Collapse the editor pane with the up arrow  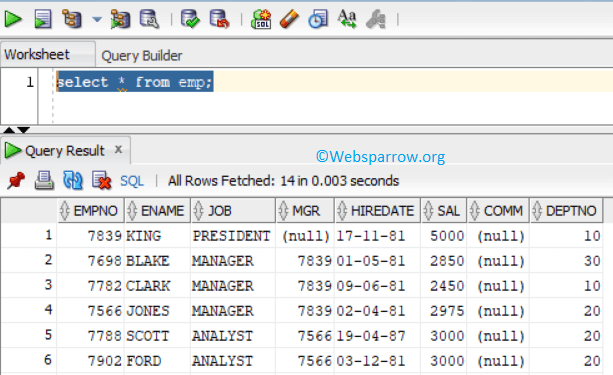point(9,130)
